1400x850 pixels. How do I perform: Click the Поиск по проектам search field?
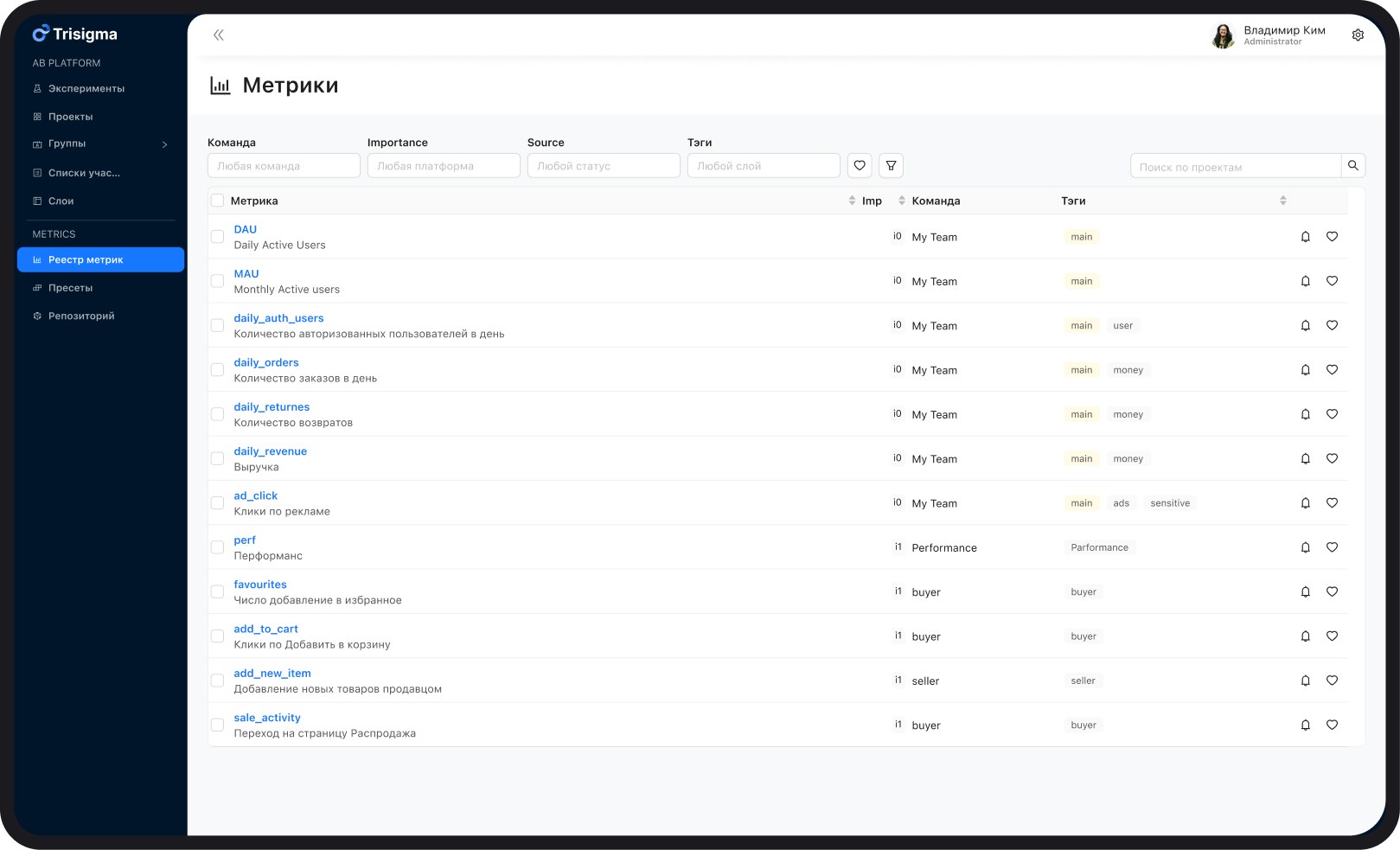coord(1237,165)
